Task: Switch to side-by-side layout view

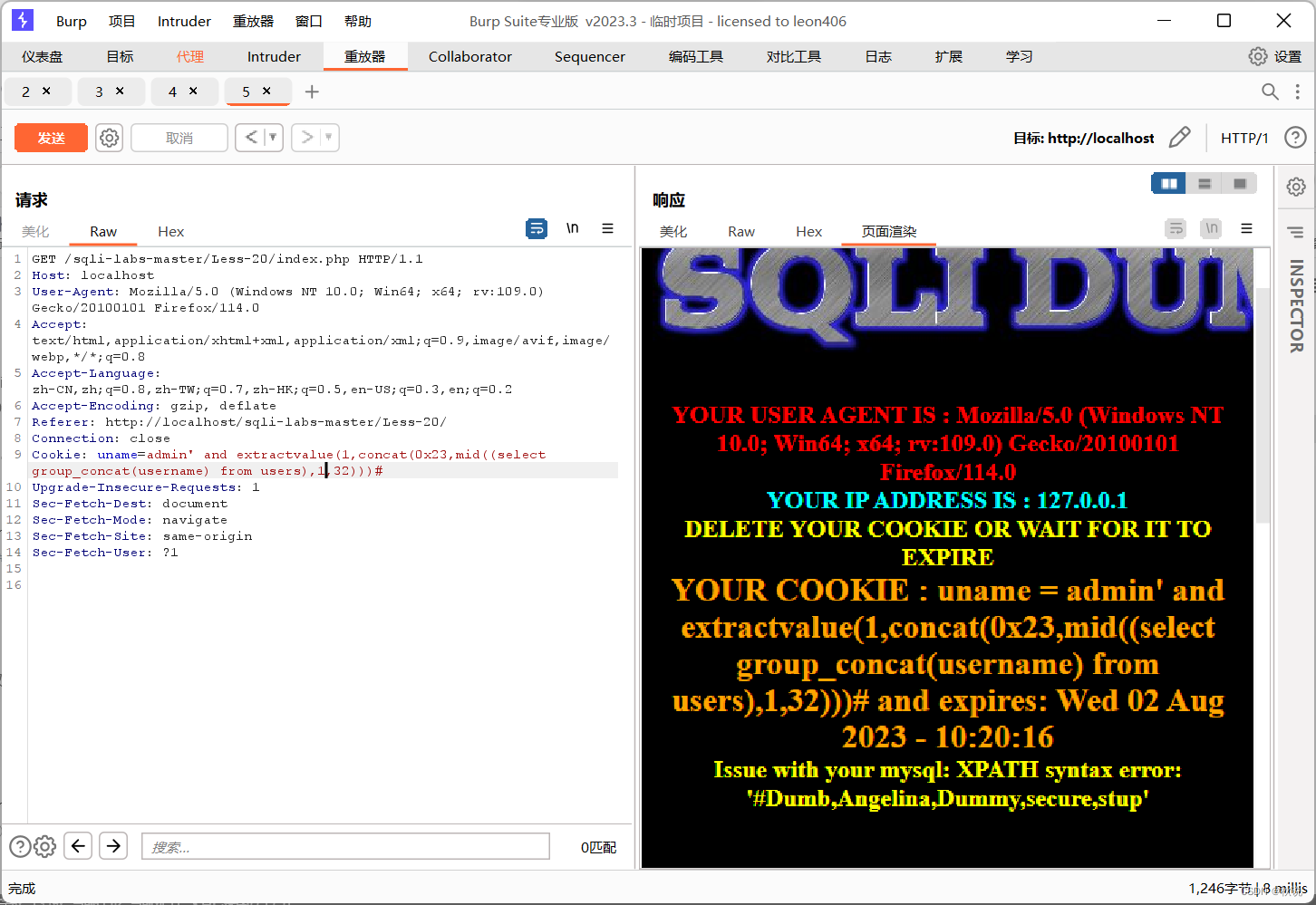Action: (1169, 183)
